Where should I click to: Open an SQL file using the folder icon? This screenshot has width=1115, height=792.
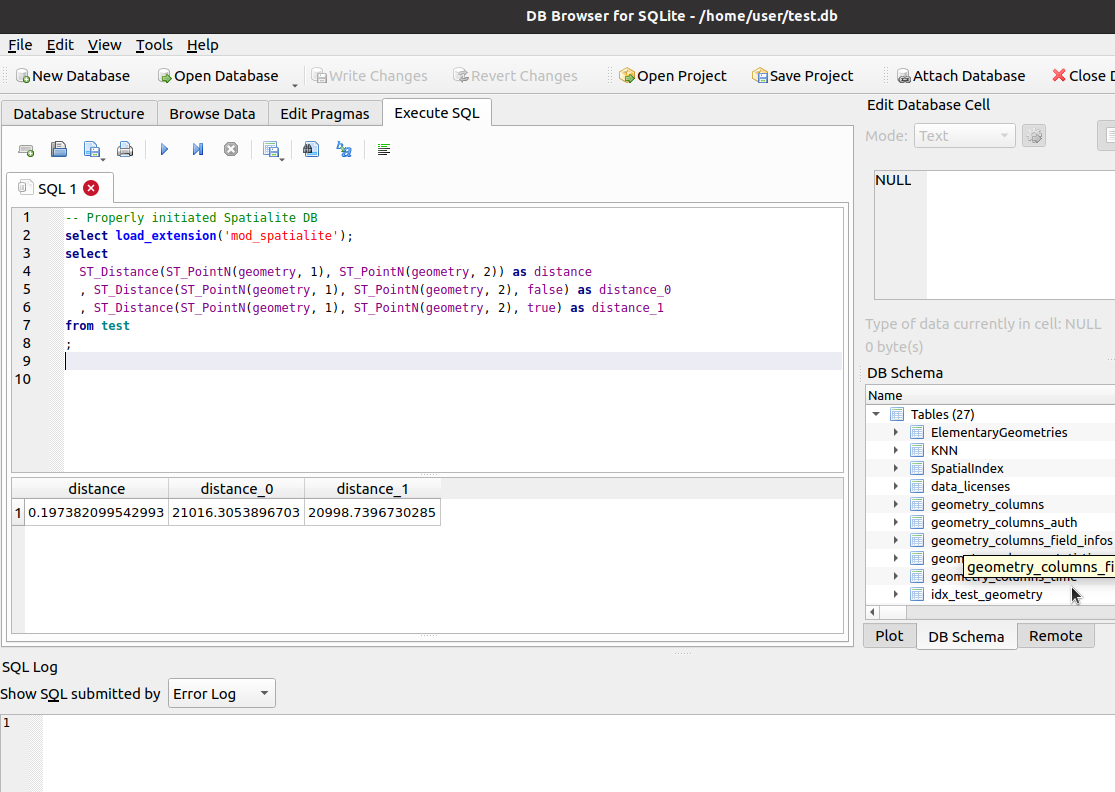[x=58, y=149]
